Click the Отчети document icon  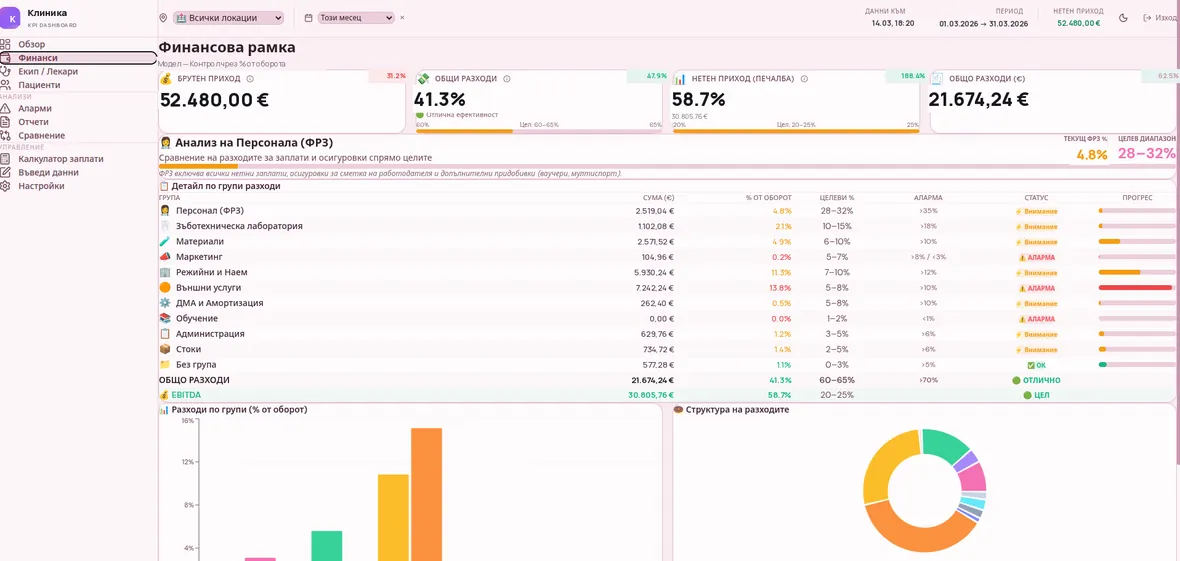point(5,122)
